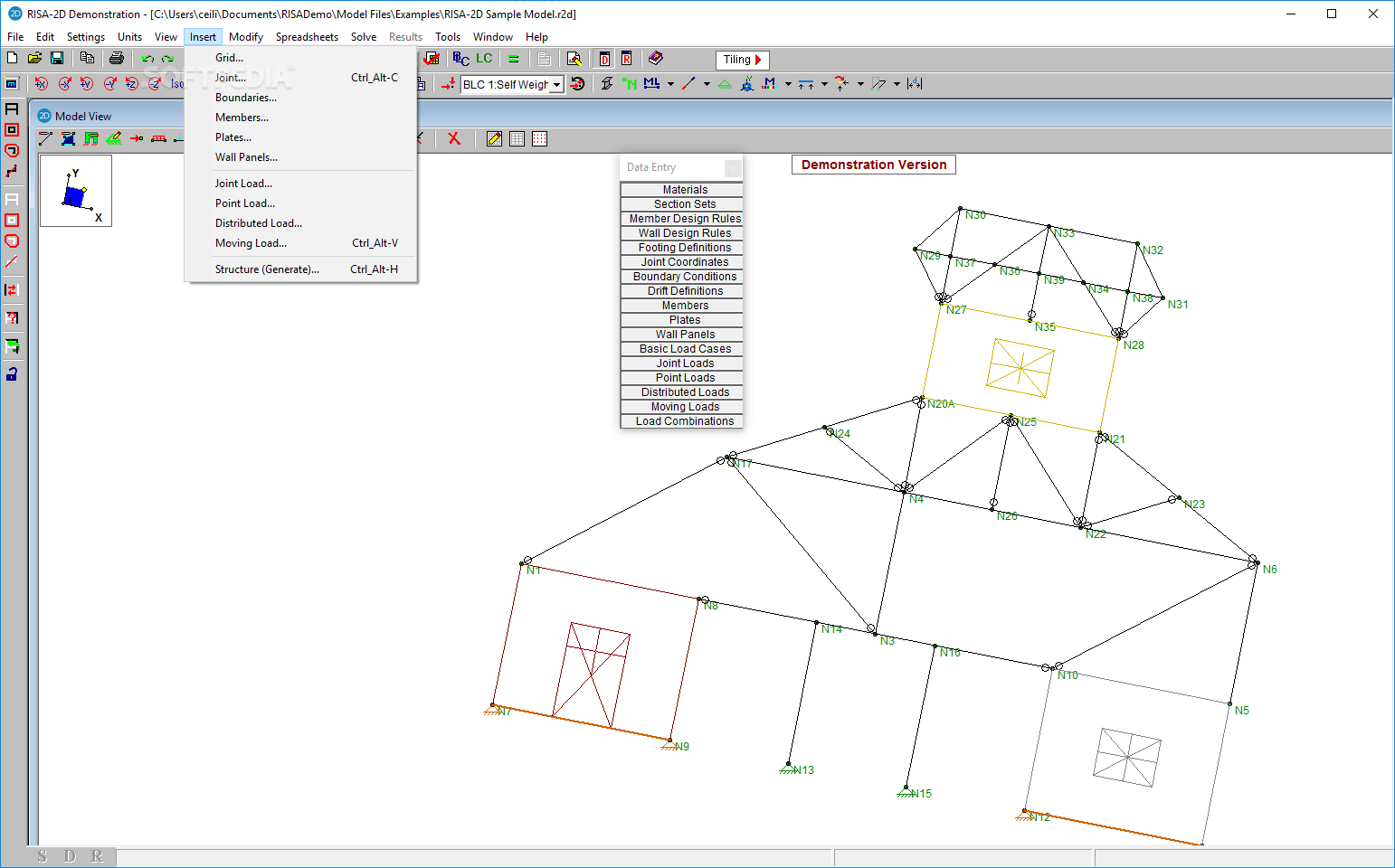
Task: Click the box selection tool in left sidebar
Action: 12,129
